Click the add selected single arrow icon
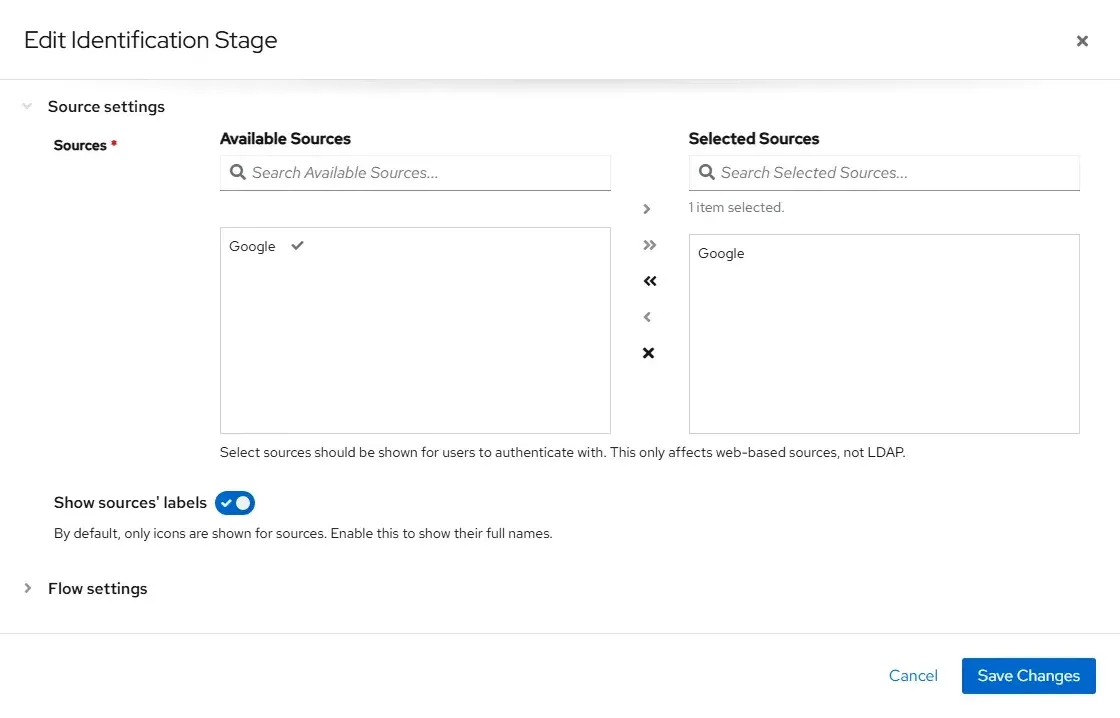1120x718 pixels. (647, 209)
